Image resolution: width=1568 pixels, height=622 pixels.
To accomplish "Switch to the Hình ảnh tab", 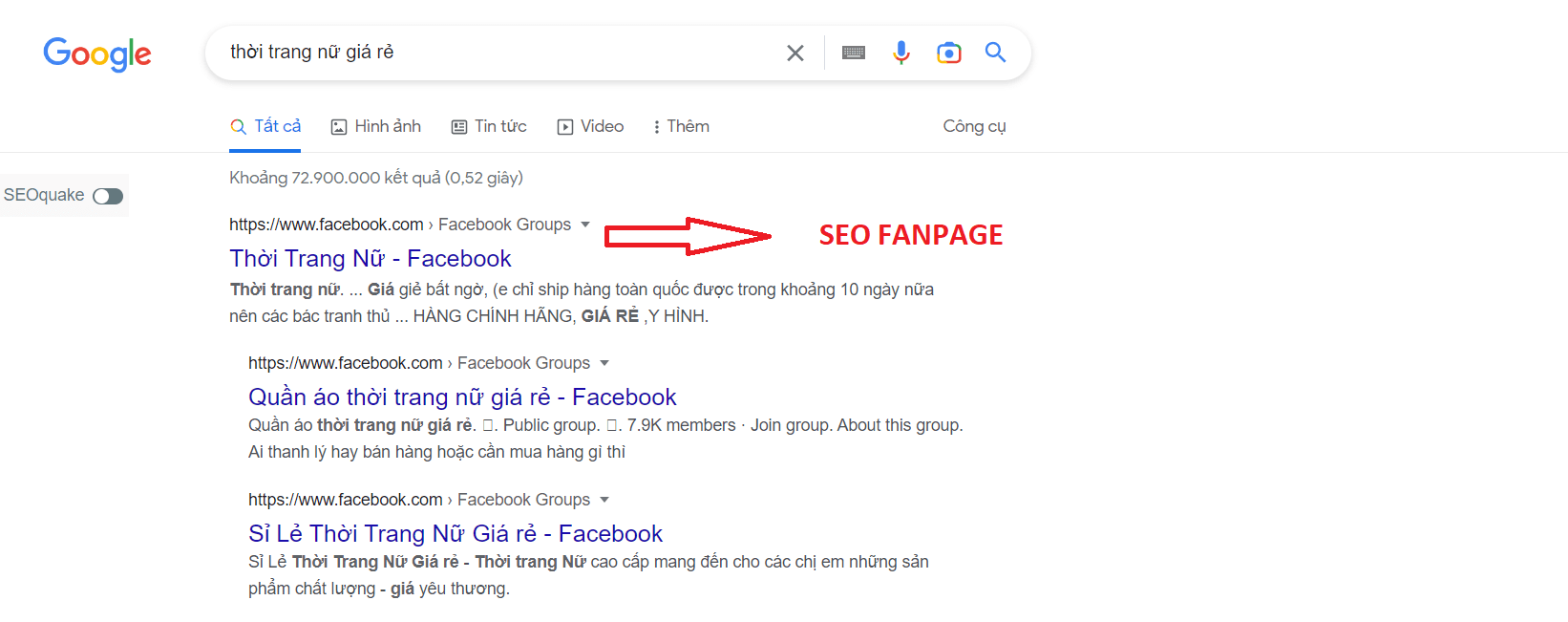I will click(x=375, y=126).
